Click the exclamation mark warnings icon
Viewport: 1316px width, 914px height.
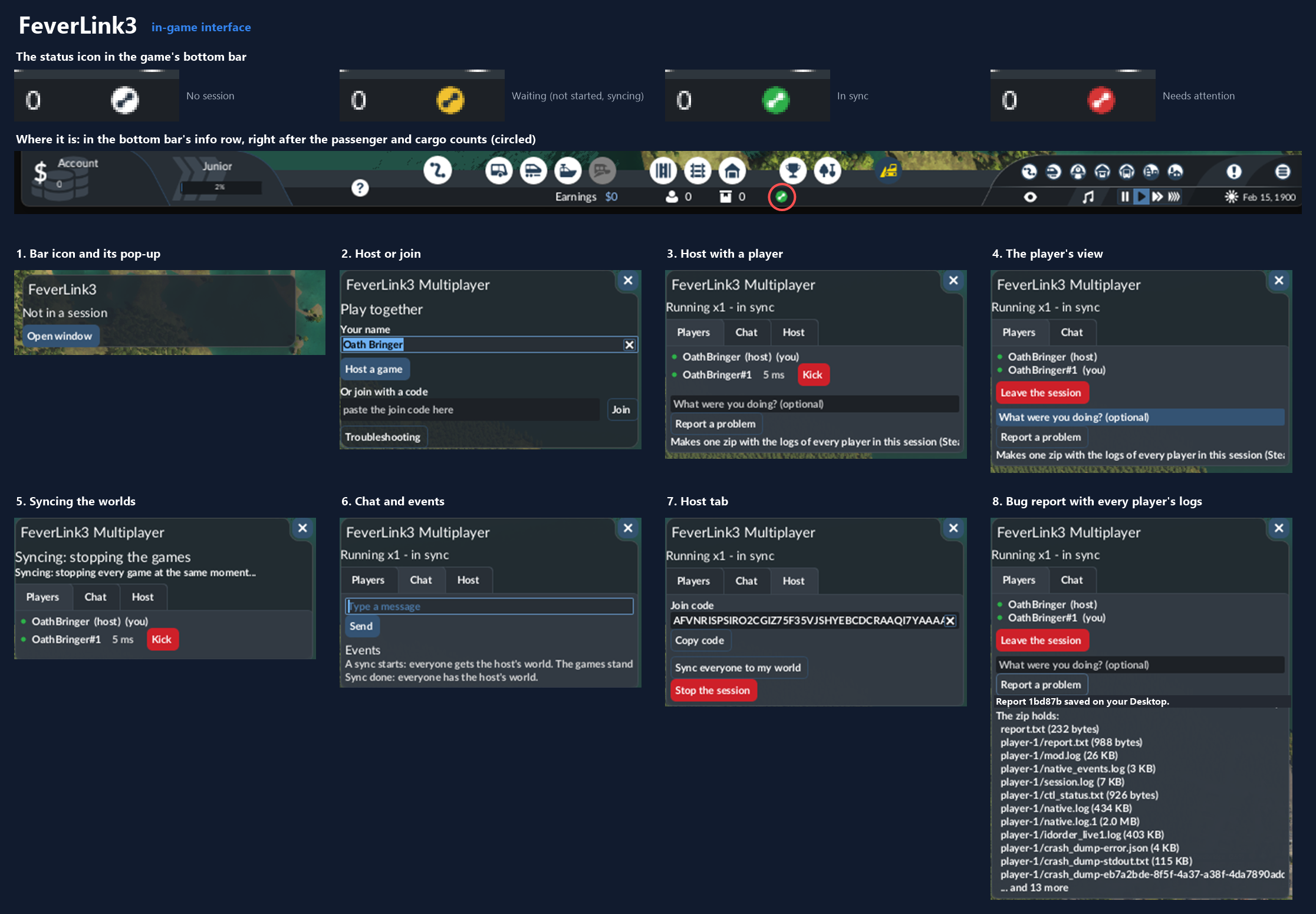(x=1233, y=172)
